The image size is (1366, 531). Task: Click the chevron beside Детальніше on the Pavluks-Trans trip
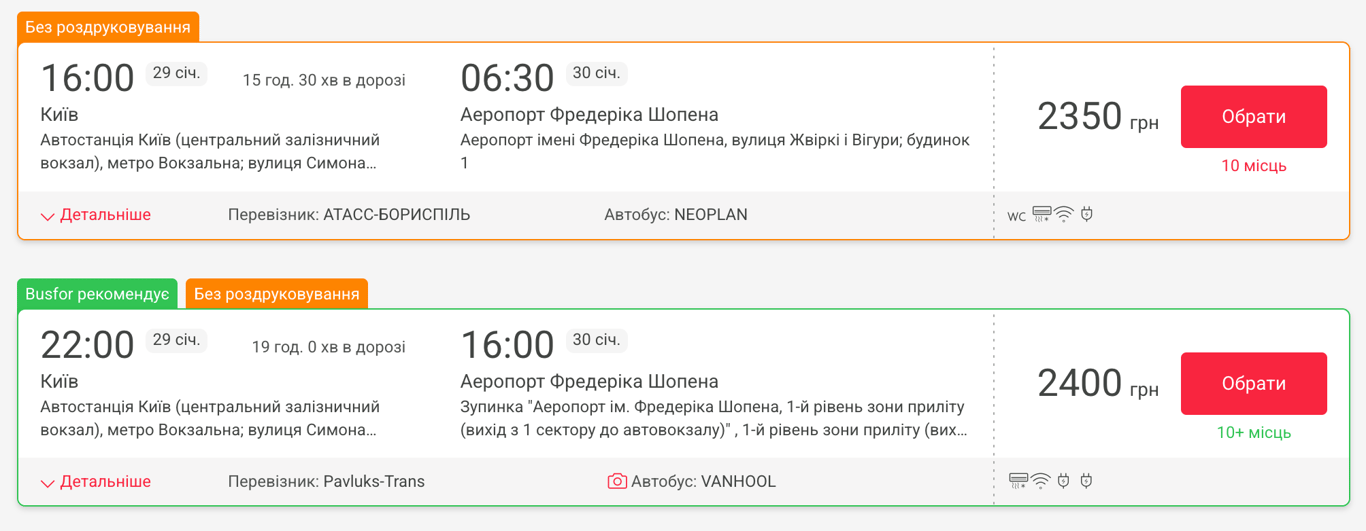[x=47, y=483]
